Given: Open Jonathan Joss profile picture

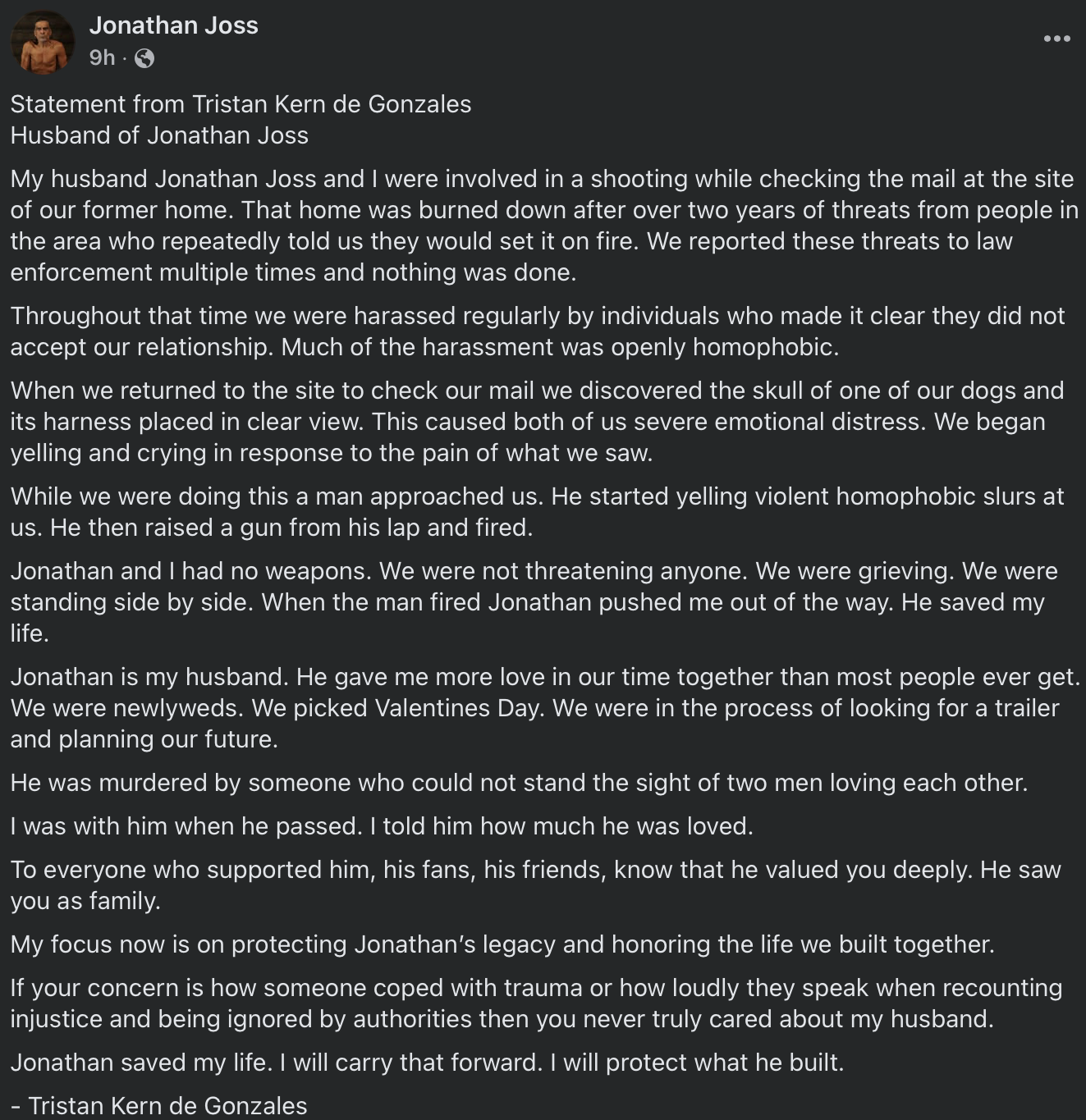Looking at the screenshot, I should pyautogui.click(x=42, y=42).
